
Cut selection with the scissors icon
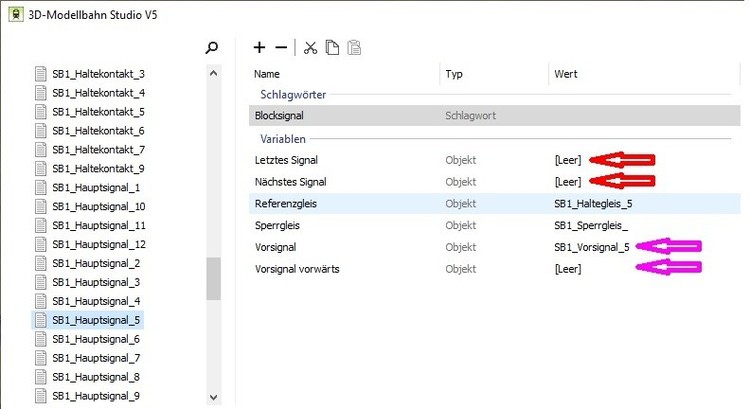[x=310, y=47]
